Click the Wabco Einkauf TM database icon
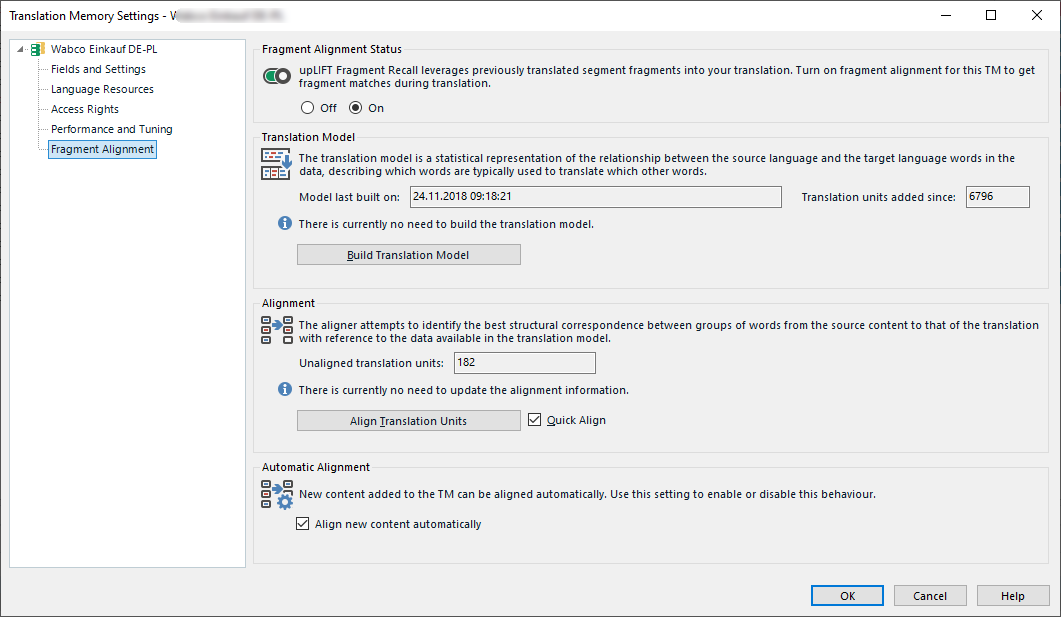The width and height of the screenshot is (1061, 617). click(38, 49)
